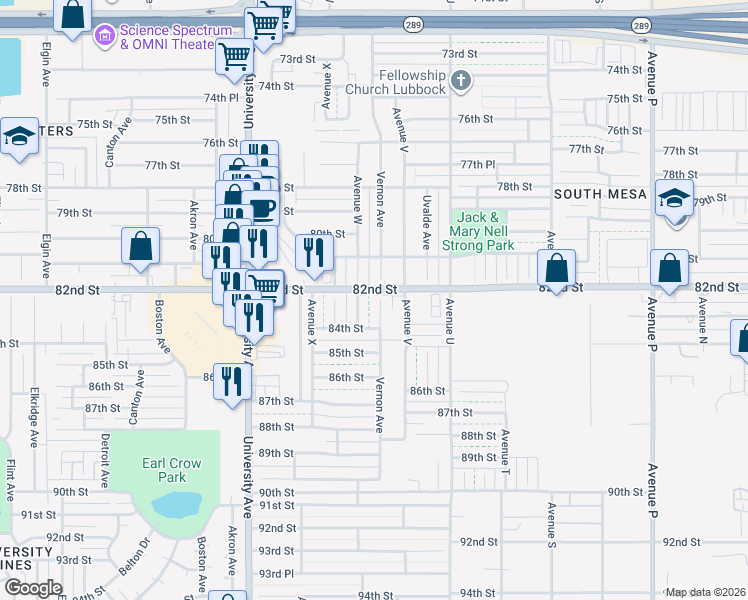Viewport: 748px width, 600px height.
Task: Click the Science Spectrum museum icon
Action: pyautogui.click(x=105, y=36)
